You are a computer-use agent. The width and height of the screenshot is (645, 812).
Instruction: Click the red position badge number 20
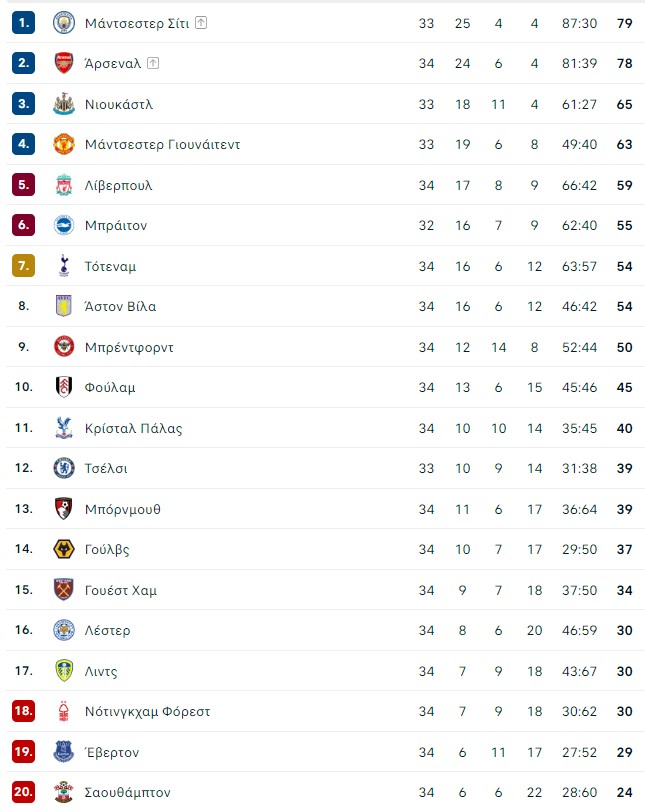24,792
